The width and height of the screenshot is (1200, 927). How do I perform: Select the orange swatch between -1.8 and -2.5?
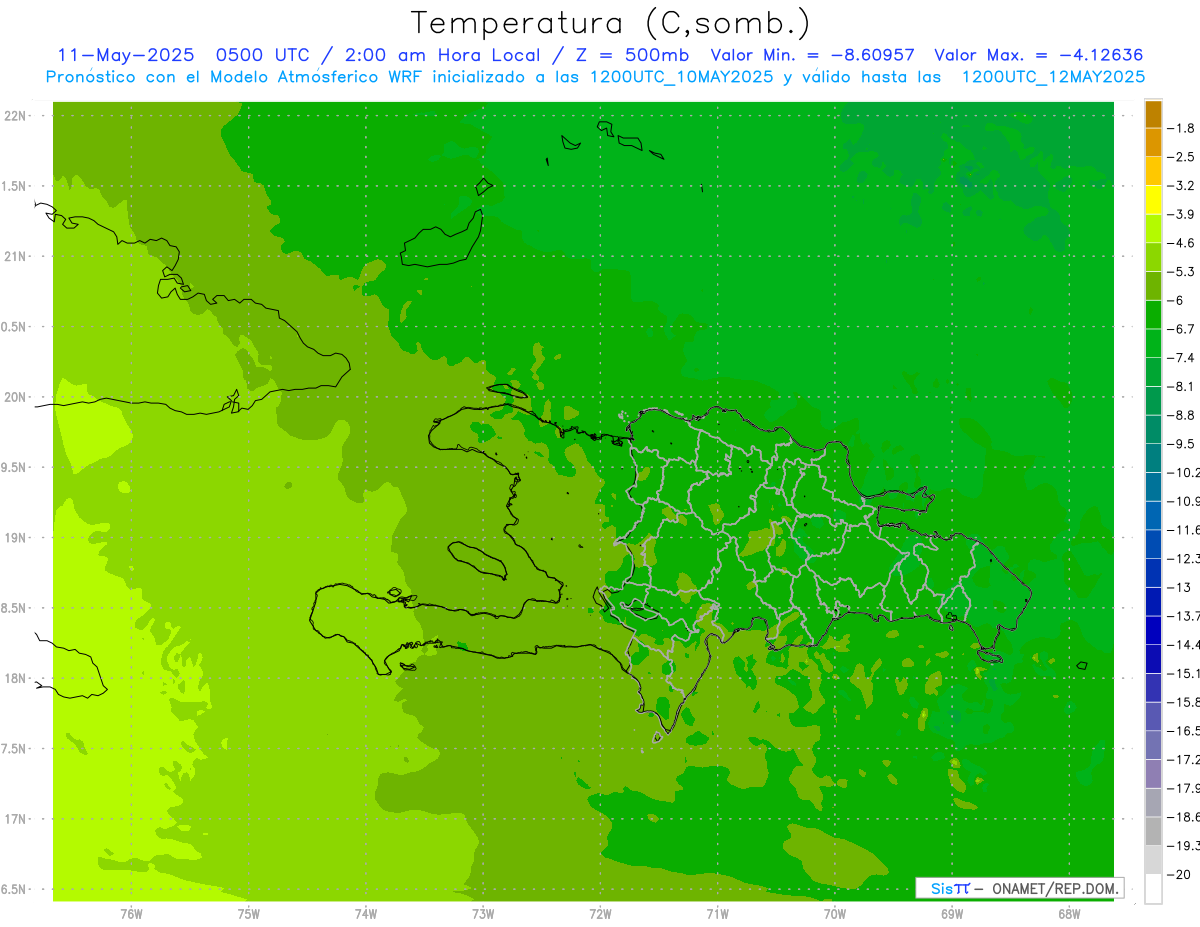point(1153,143)
